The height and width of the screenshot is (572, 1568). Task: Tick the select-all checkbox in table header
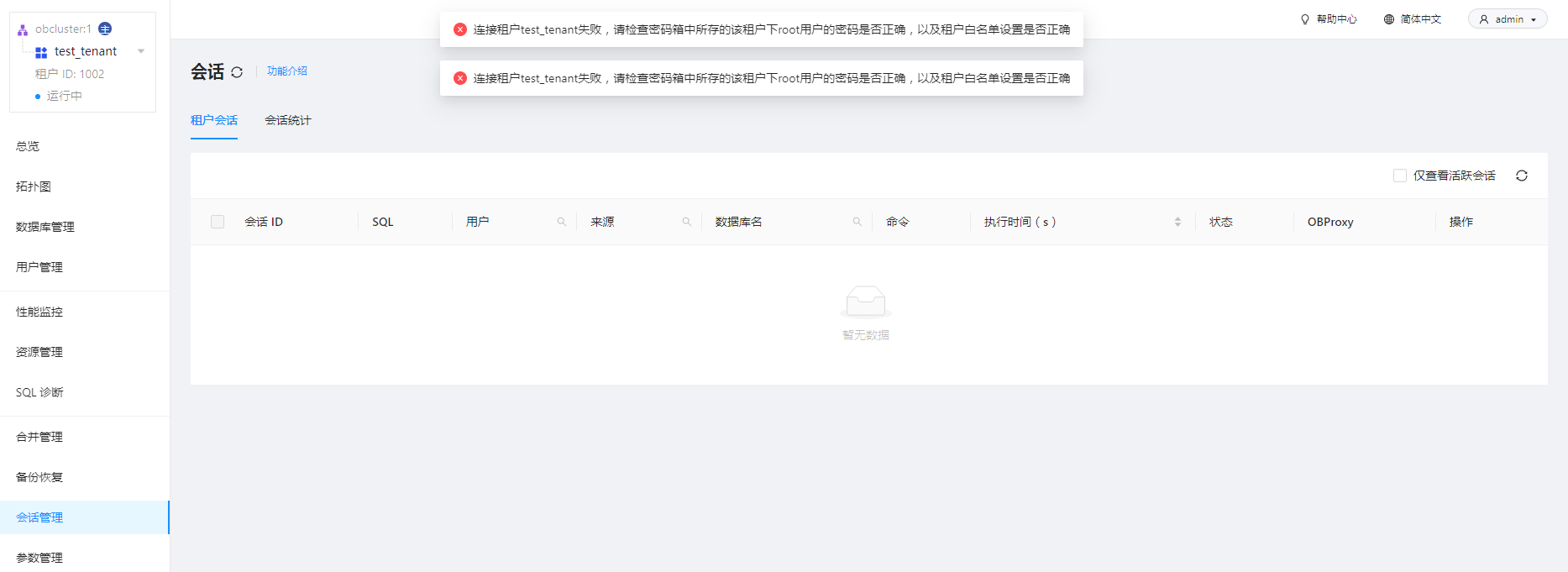(x=218, y=222)
